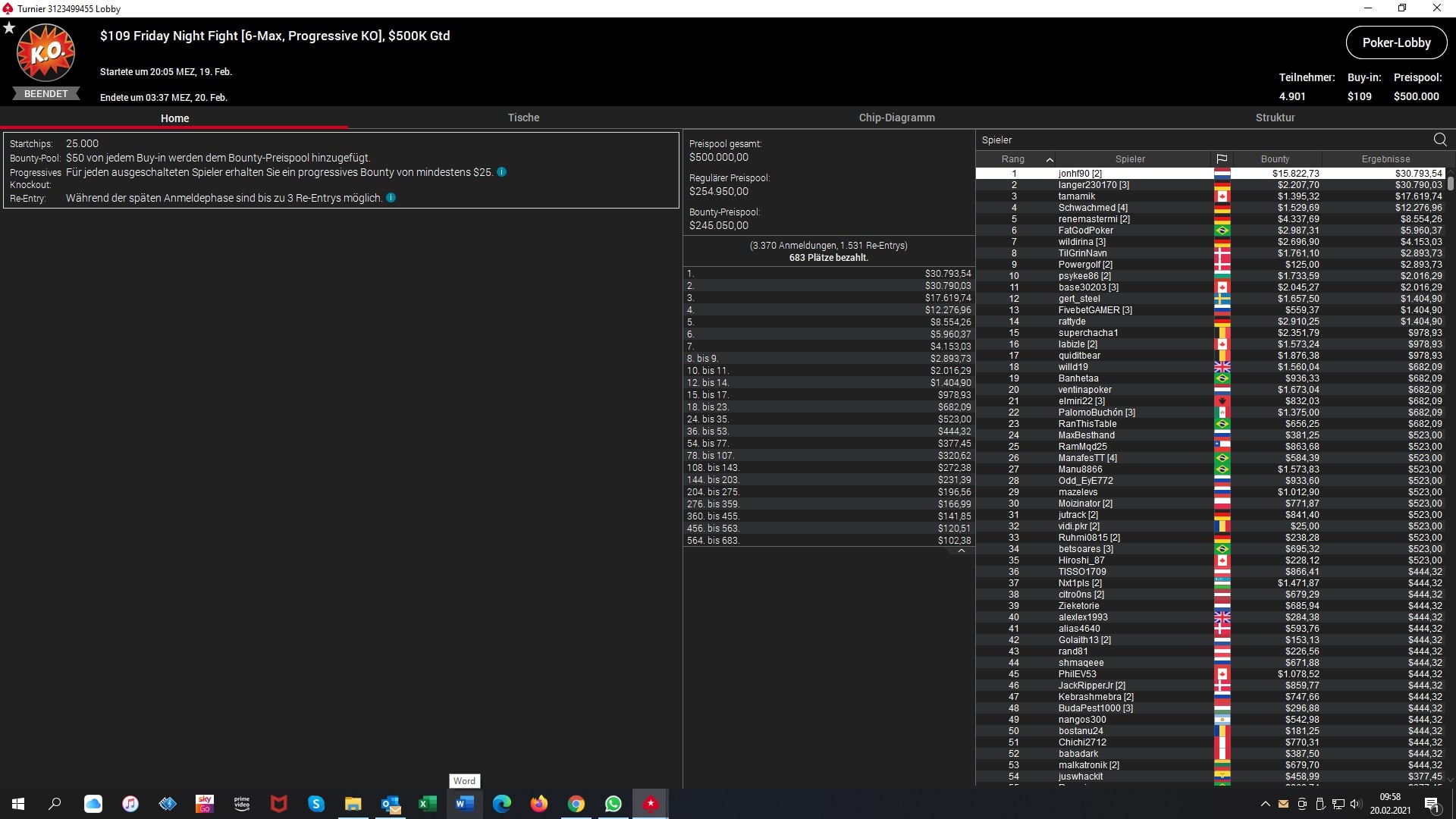This screenshot has height=819, width=1456.
Task: Open WhatsApp from the taskbar
Action: 613,804
